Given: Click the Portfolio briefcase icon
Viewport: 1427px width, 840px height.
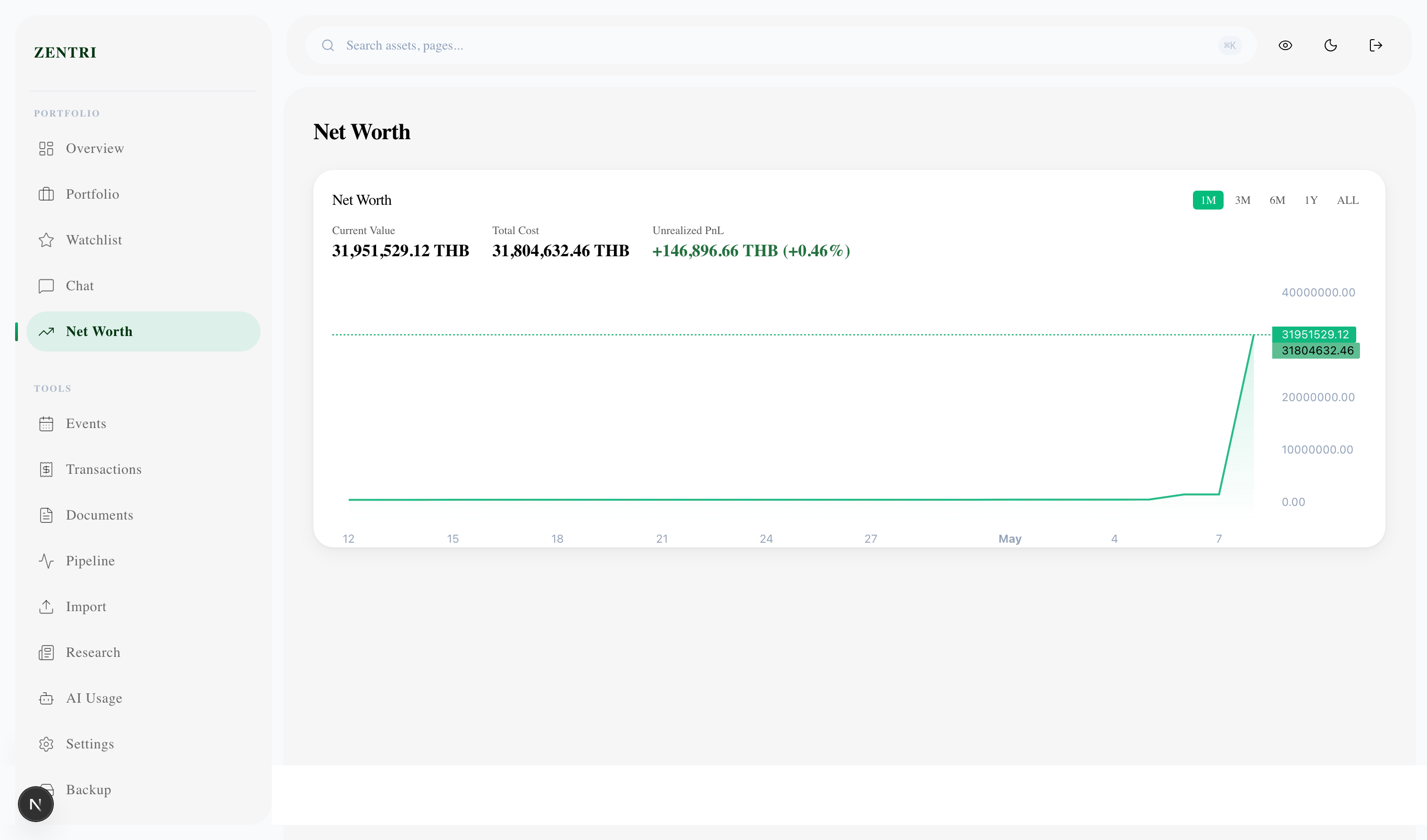Looking at the screenshot, I should tap(46, 194).
